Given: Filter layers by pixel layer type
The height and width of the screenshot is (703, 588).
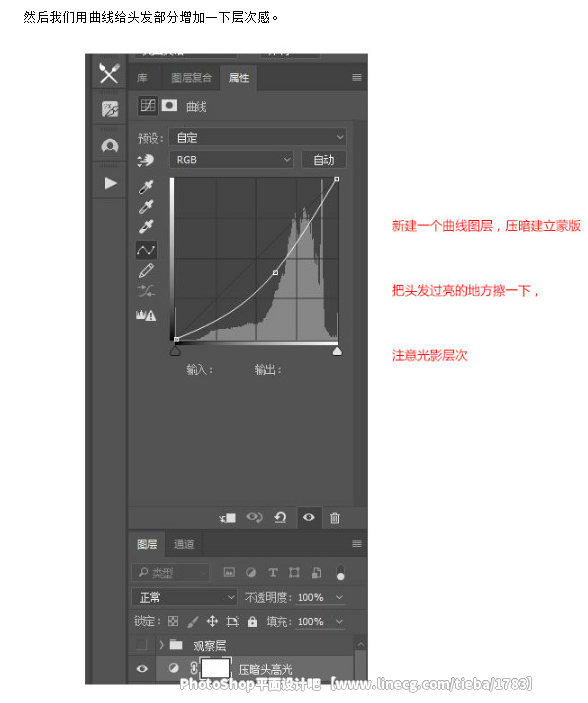Looking at the screenshot, I should tap(229, 572).
